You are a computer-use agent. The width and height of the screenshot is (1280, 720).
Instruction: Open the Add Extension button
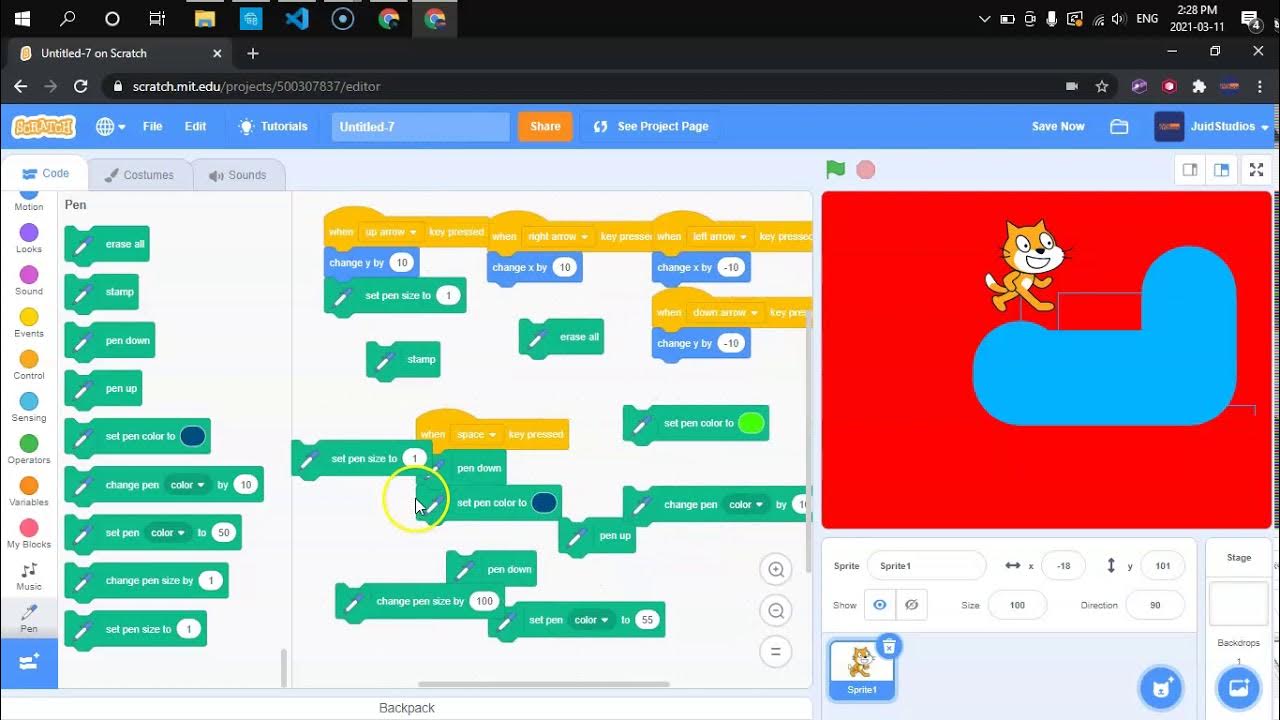(29, 662)
